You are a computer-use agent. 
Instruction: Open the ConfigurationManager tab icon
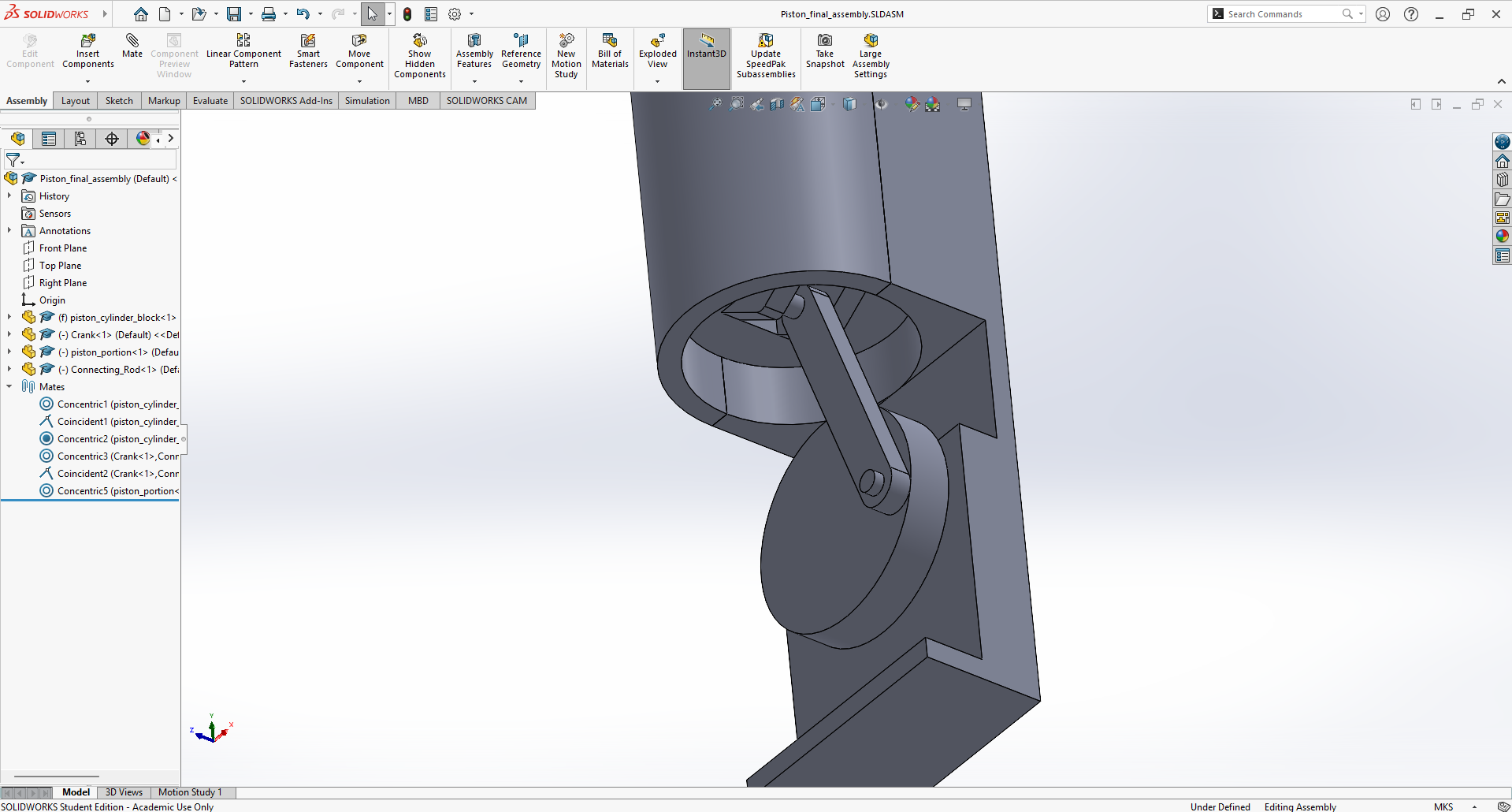pyautogui.click(x=80, y=139)
